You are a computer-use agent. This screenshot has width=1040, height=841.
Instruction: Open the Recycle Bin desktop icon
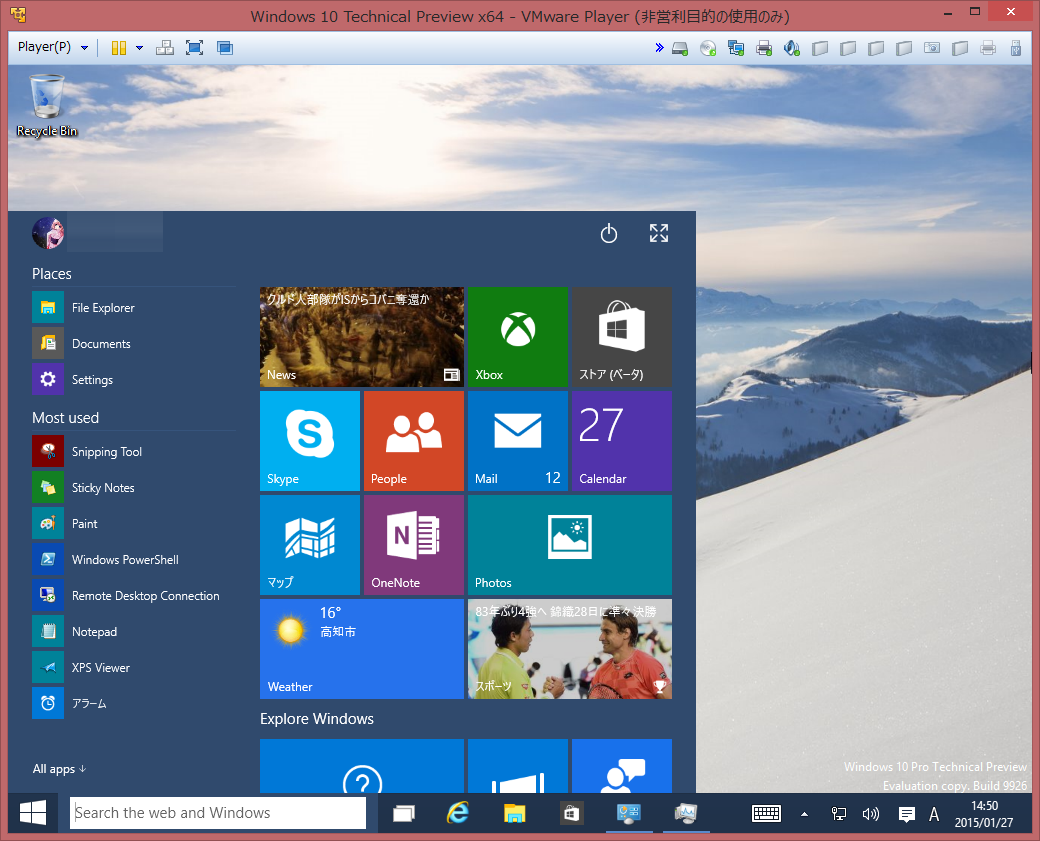(47, 106)
